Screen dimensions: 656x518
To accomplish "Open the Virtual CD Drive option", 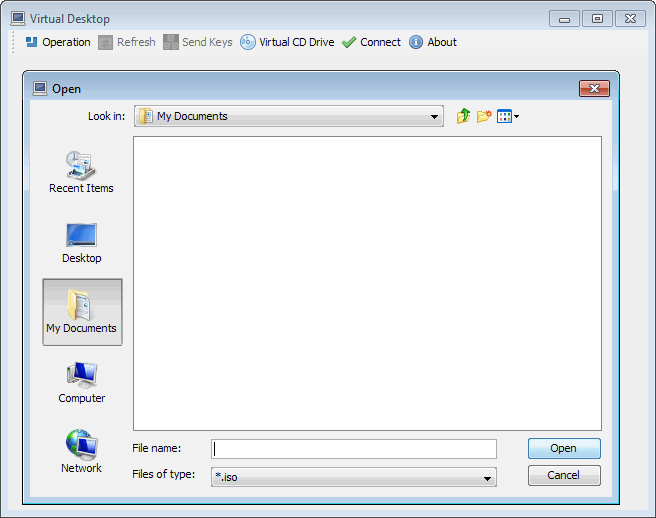I will click(x=287, y=42).
